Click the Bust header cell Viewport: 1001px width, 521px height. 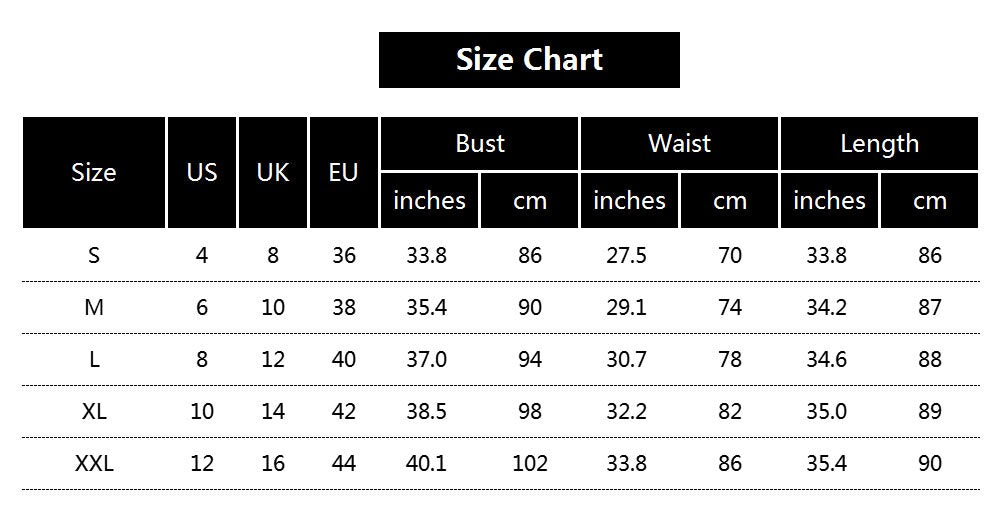coord(479,144)
